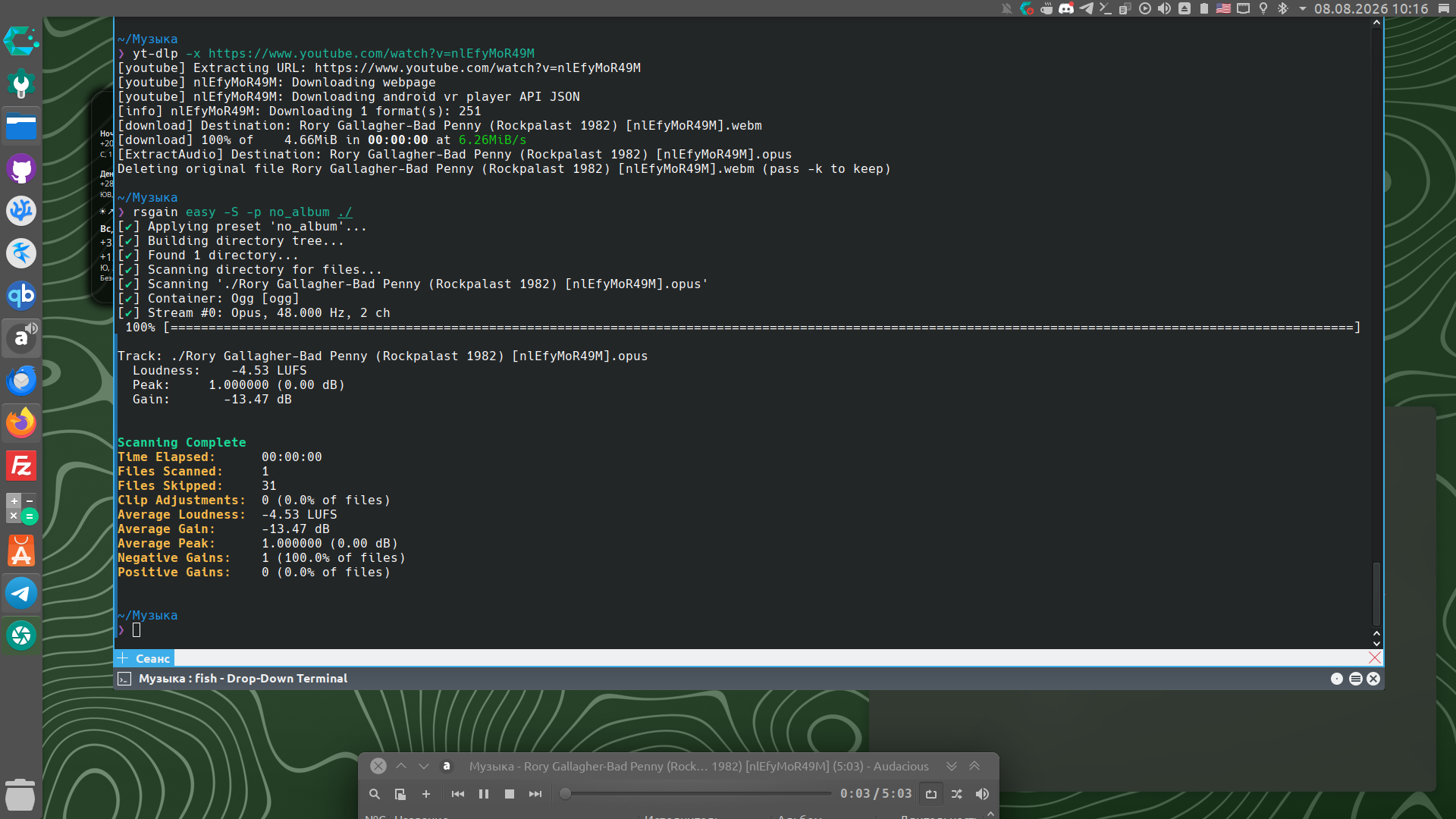The image size is (1456, 819).
Task: Click the network tray icon
Action: (1244, 8)
